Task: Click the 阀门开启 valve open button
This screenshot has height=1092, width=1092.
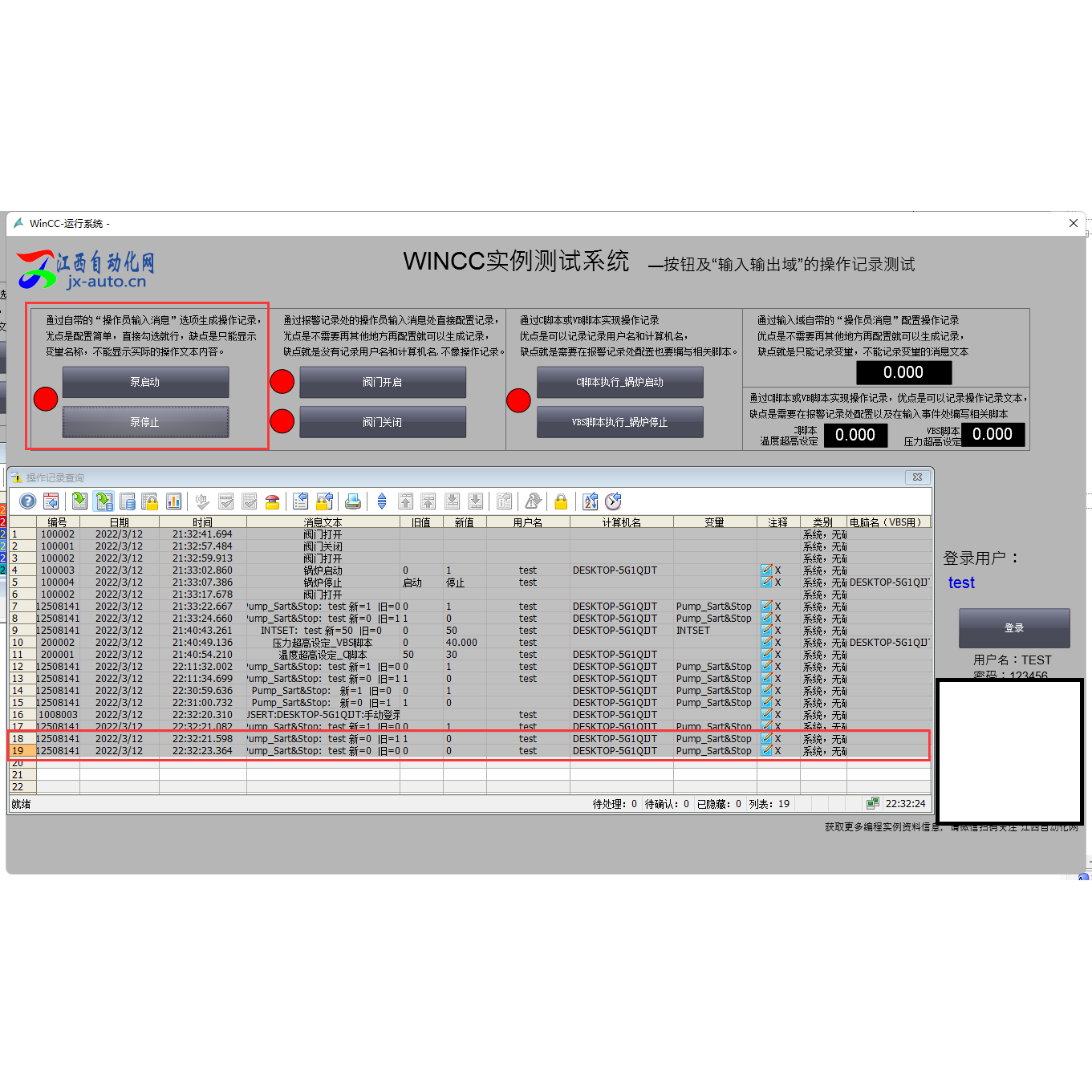Action: (x=382, y=382)
